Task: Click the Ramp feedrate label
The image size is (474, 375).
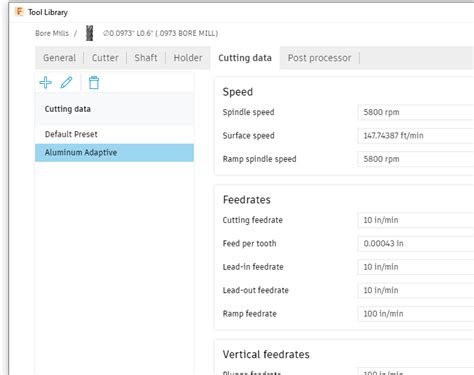Action: coord(250,314)
